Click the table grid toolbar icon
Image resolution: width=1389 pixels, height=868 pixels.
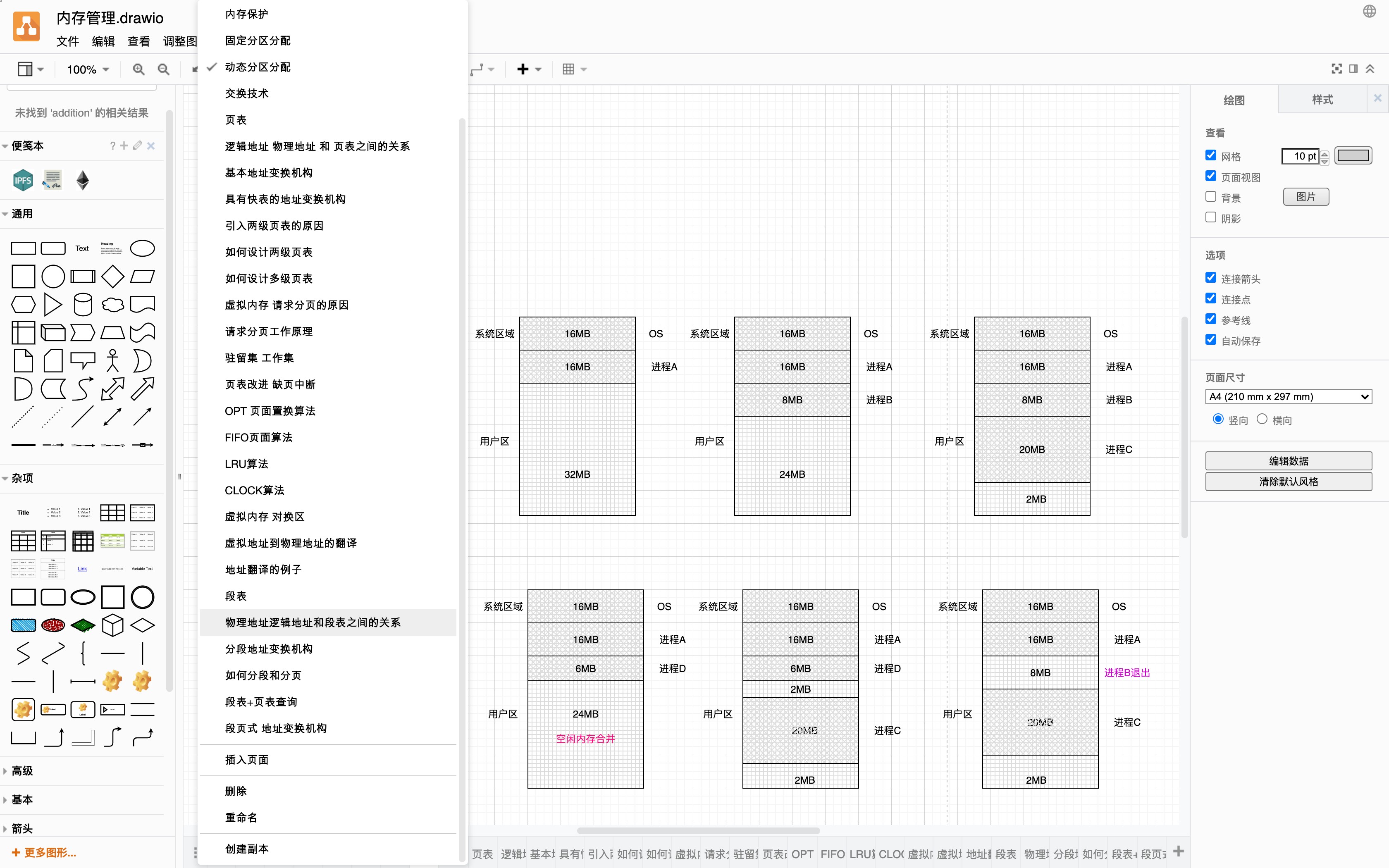pyautogui.click(x=568, y=69)
